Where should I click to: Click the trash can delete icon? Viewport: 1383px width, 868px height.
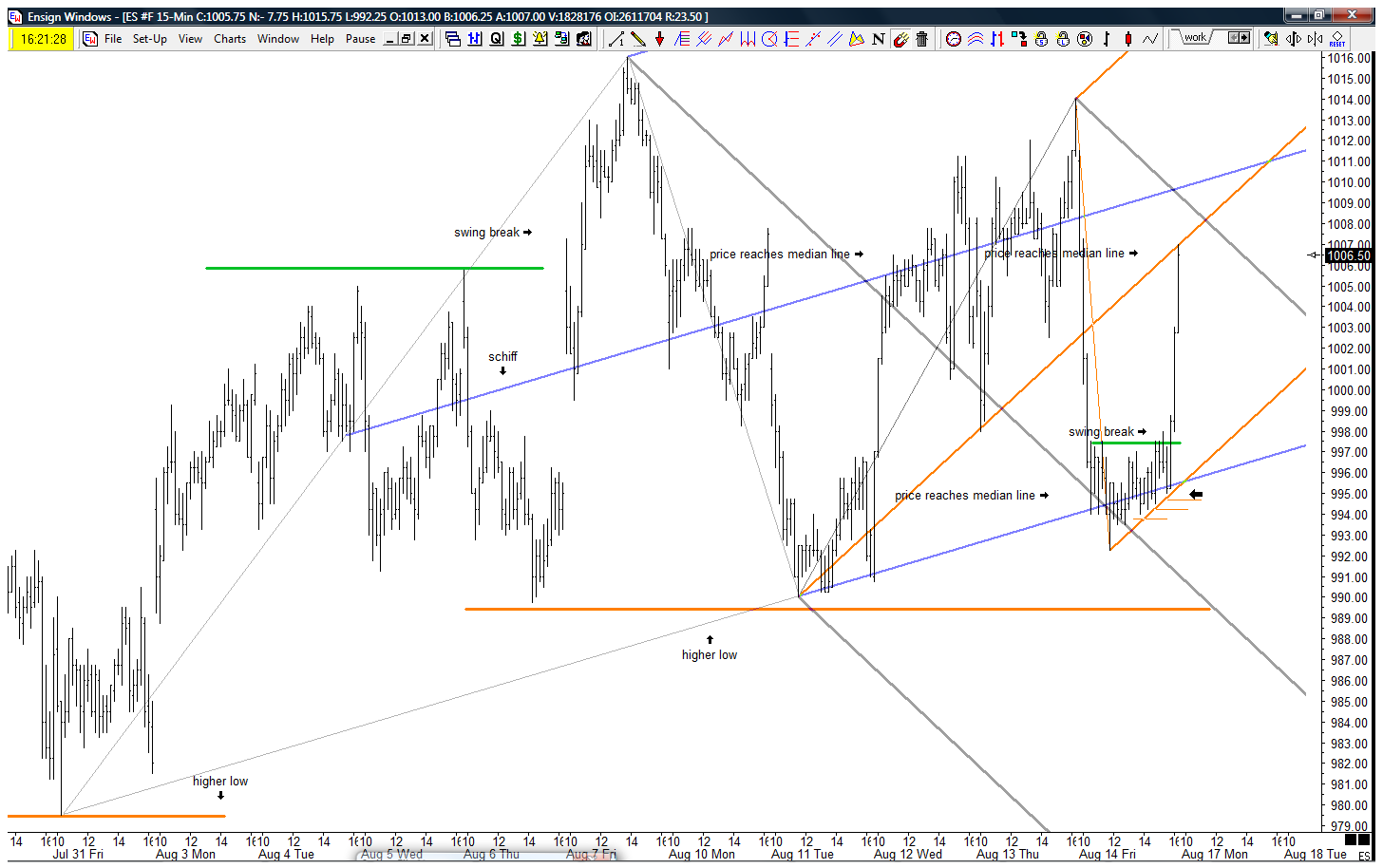coord(922,39)
